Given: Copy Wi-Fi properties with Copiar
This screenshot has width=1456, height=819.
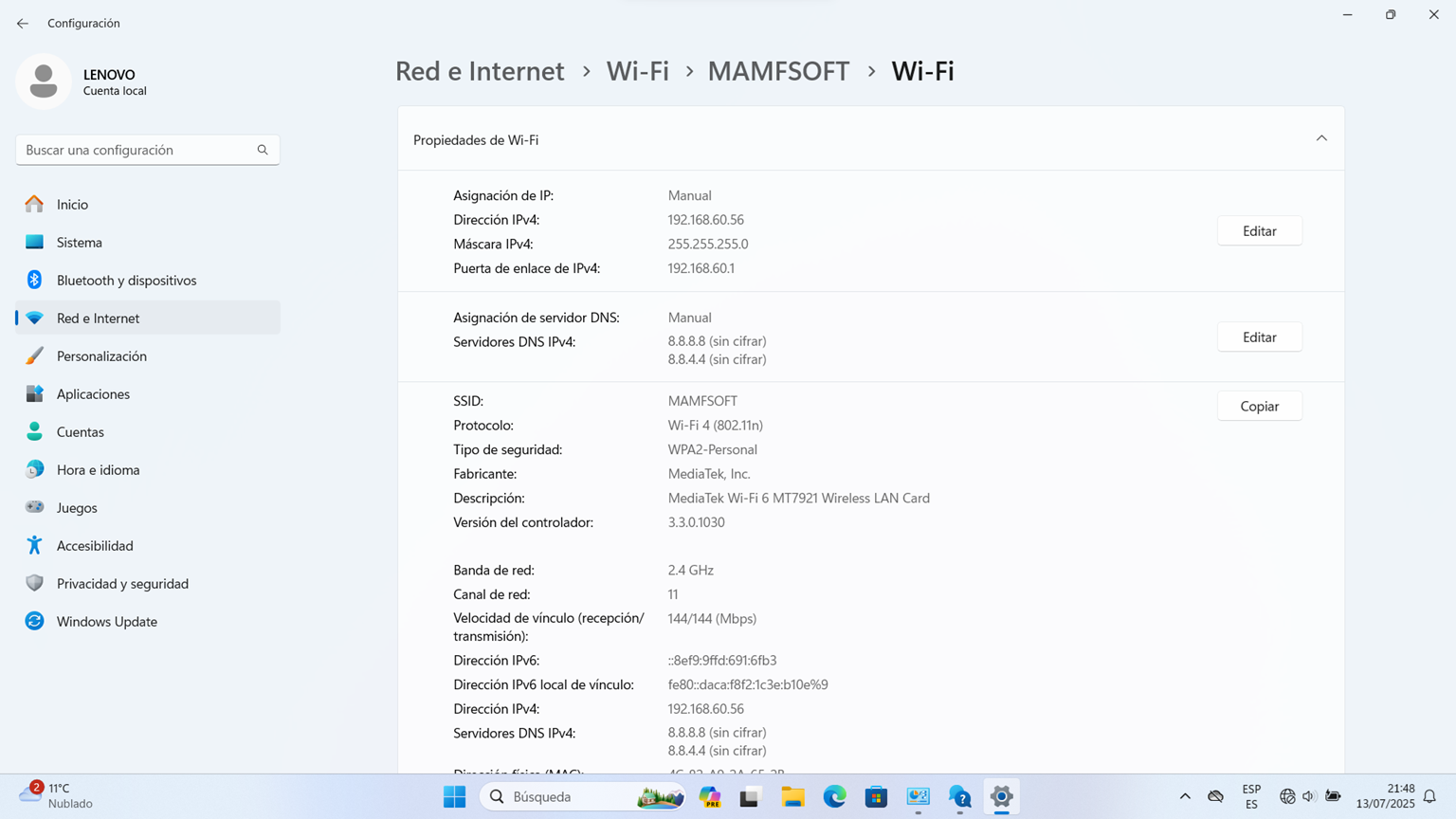Looking at the screenshot, I should pos(1260,406).
